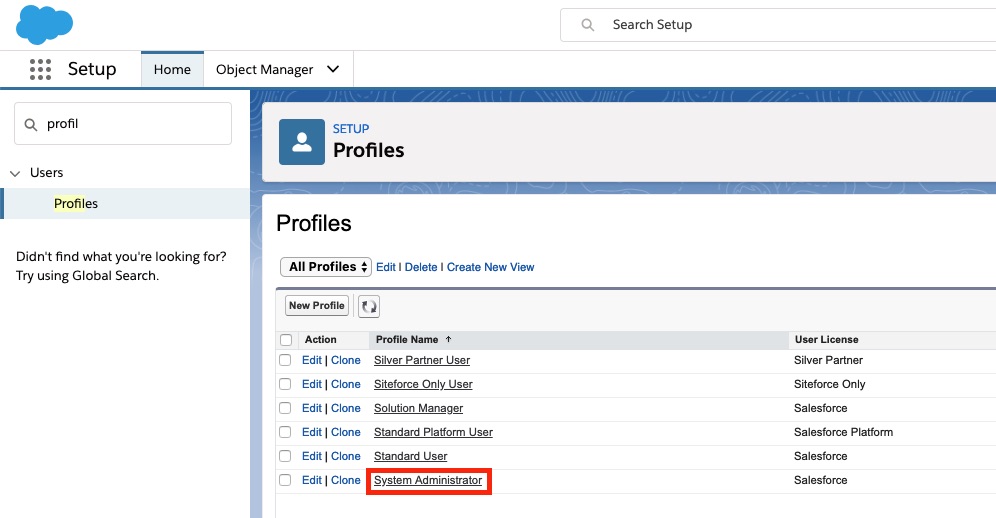Focus the Search Setup input field

(x=778, y=25)
